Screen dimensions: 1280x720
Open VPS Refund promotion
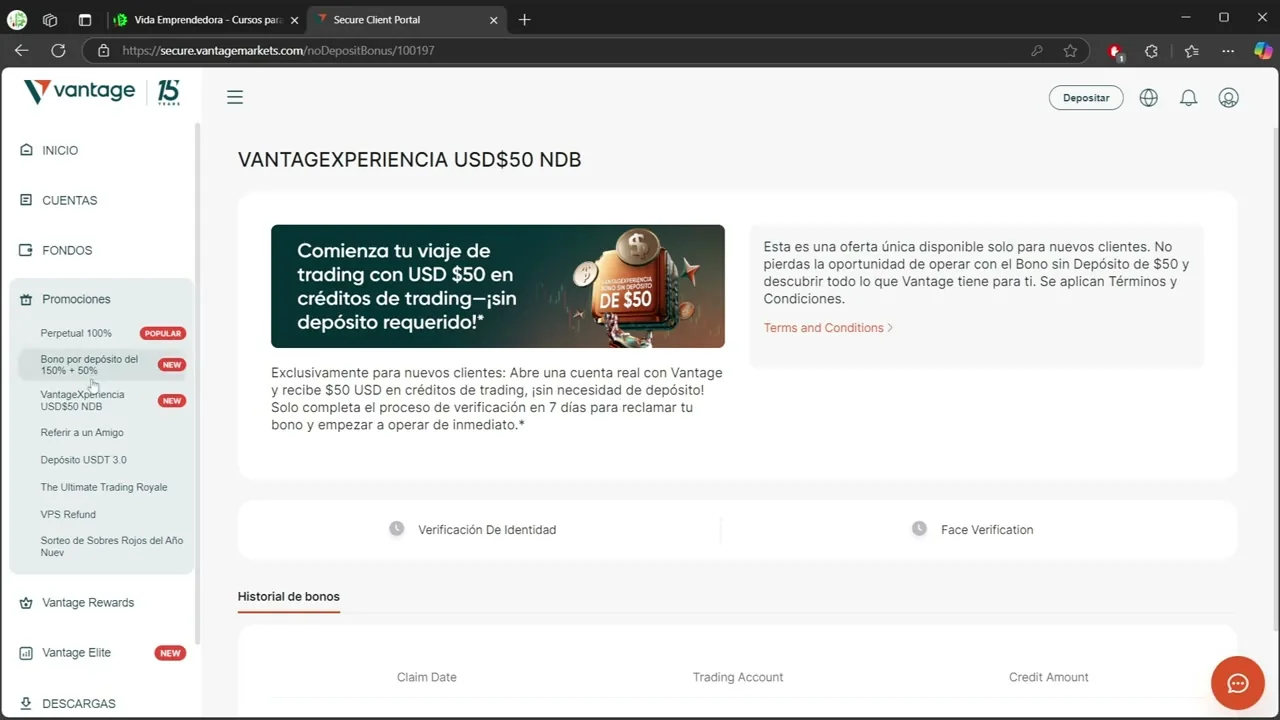coord(68,514)
